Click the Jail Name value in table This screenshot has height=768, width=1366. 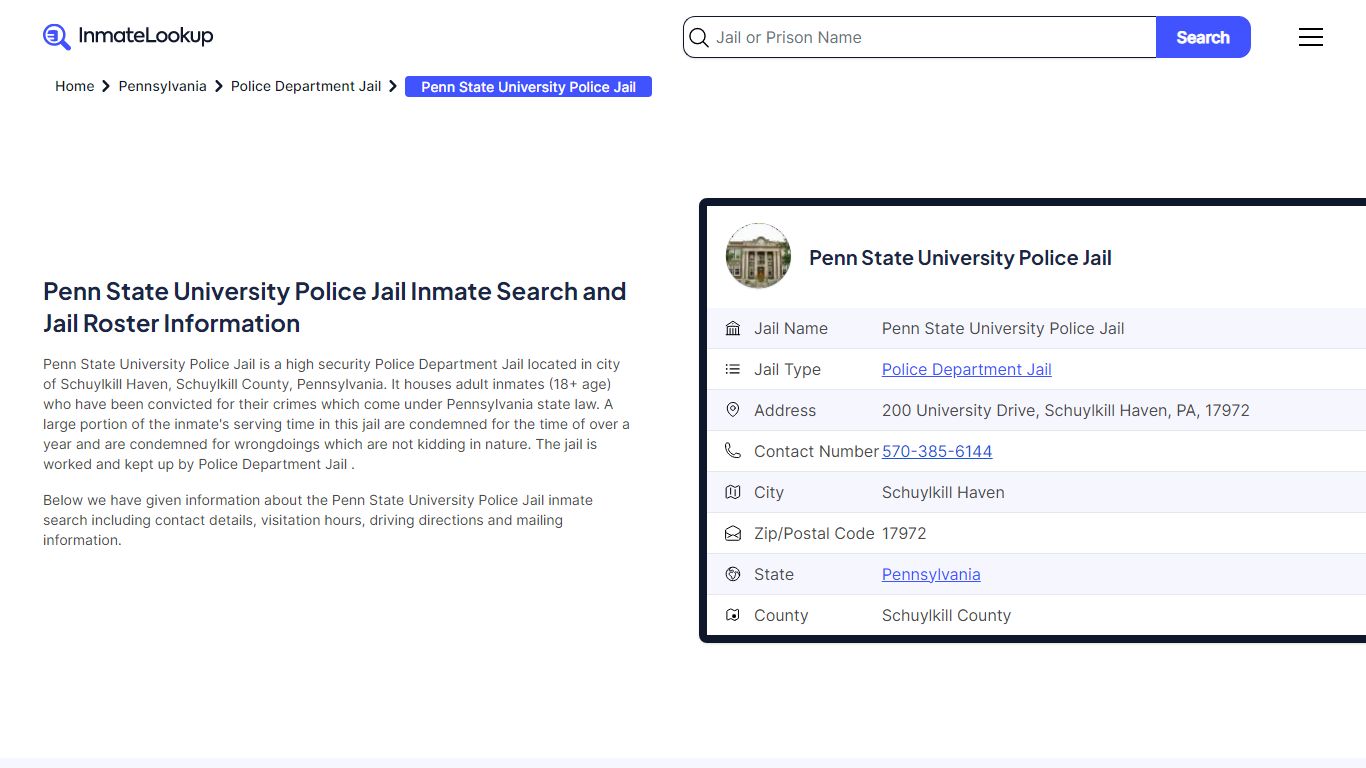1003,328
